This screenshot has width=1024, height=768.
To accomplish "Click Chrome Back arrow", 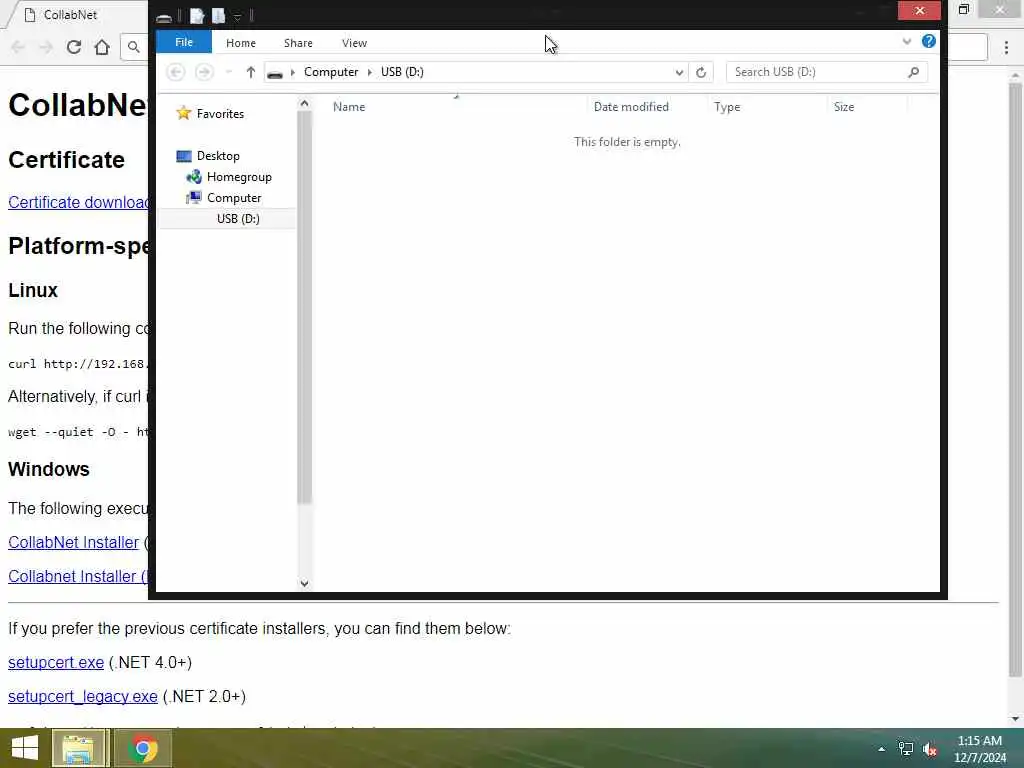I will tap(18, 47).
